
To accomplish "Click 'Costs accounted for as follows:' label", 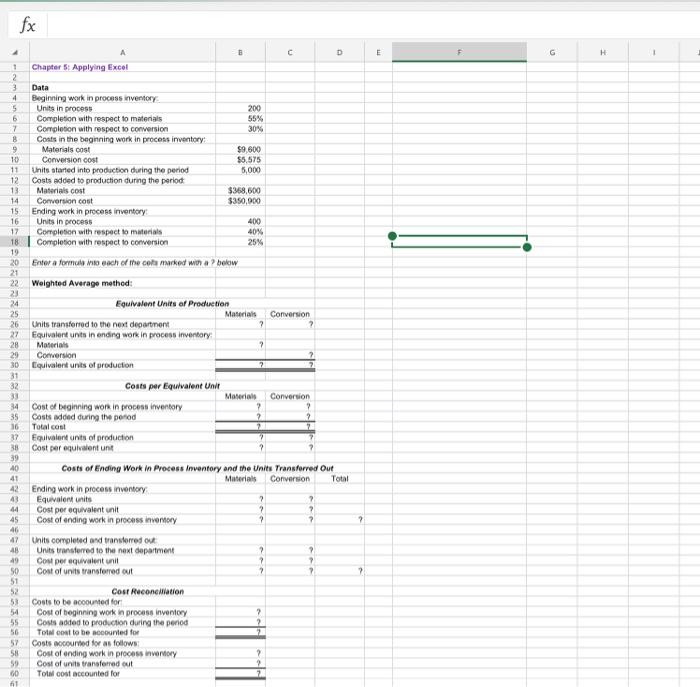I will [85, 643].
